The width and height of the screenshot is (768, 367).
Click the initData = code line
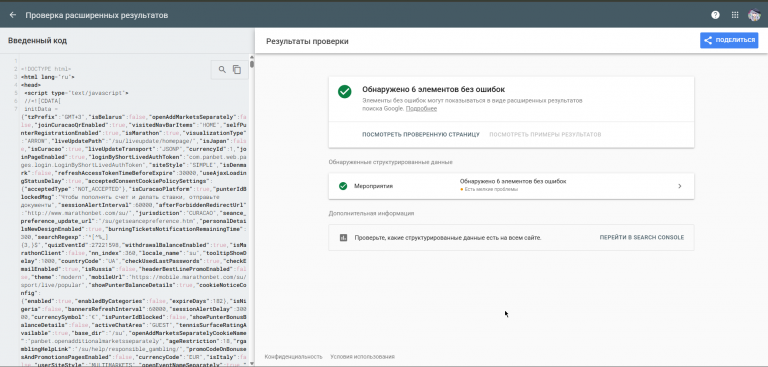(x=41, y=108)
